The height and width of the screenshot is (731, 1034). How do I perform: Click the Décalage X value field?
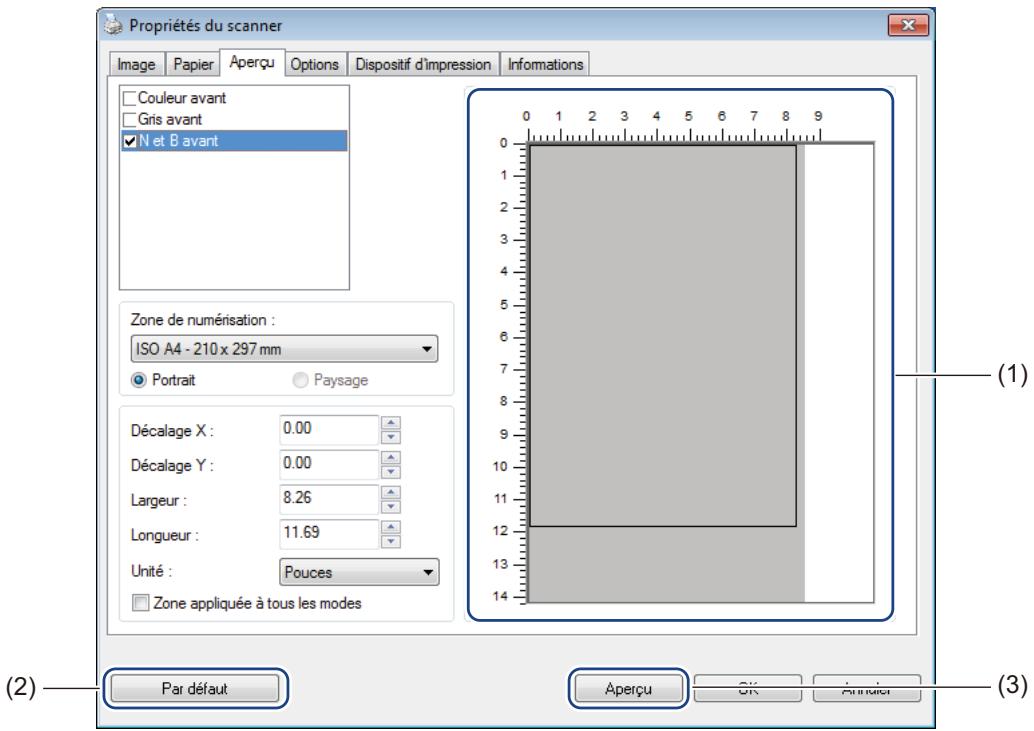point(328,429)
